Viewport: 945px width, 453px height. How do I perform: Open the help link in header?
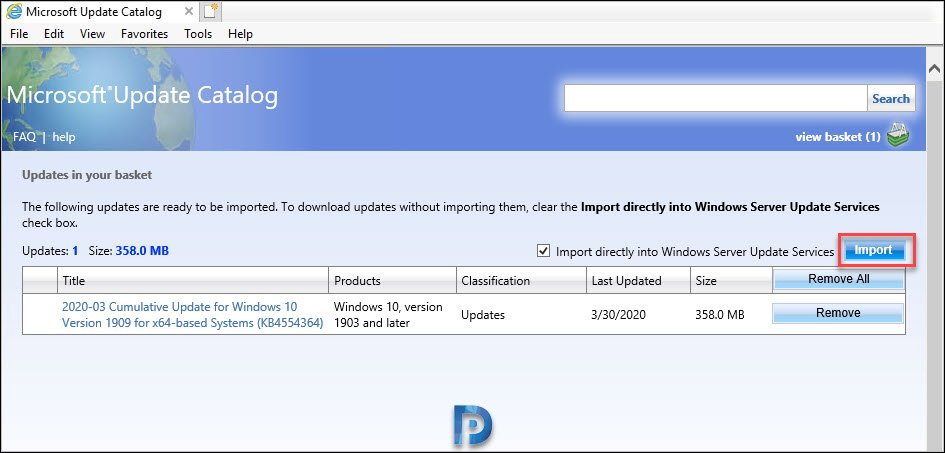64,137
